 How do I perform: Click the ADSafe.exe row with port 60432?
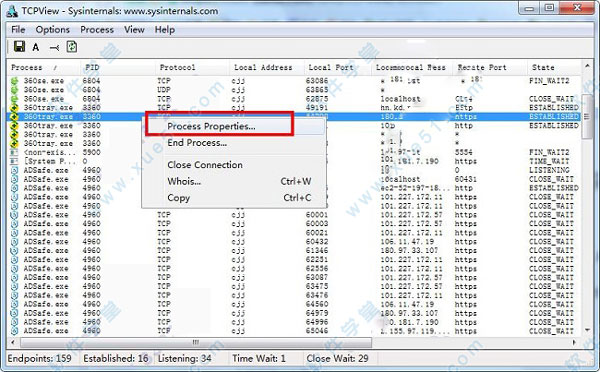coord(294,241)
